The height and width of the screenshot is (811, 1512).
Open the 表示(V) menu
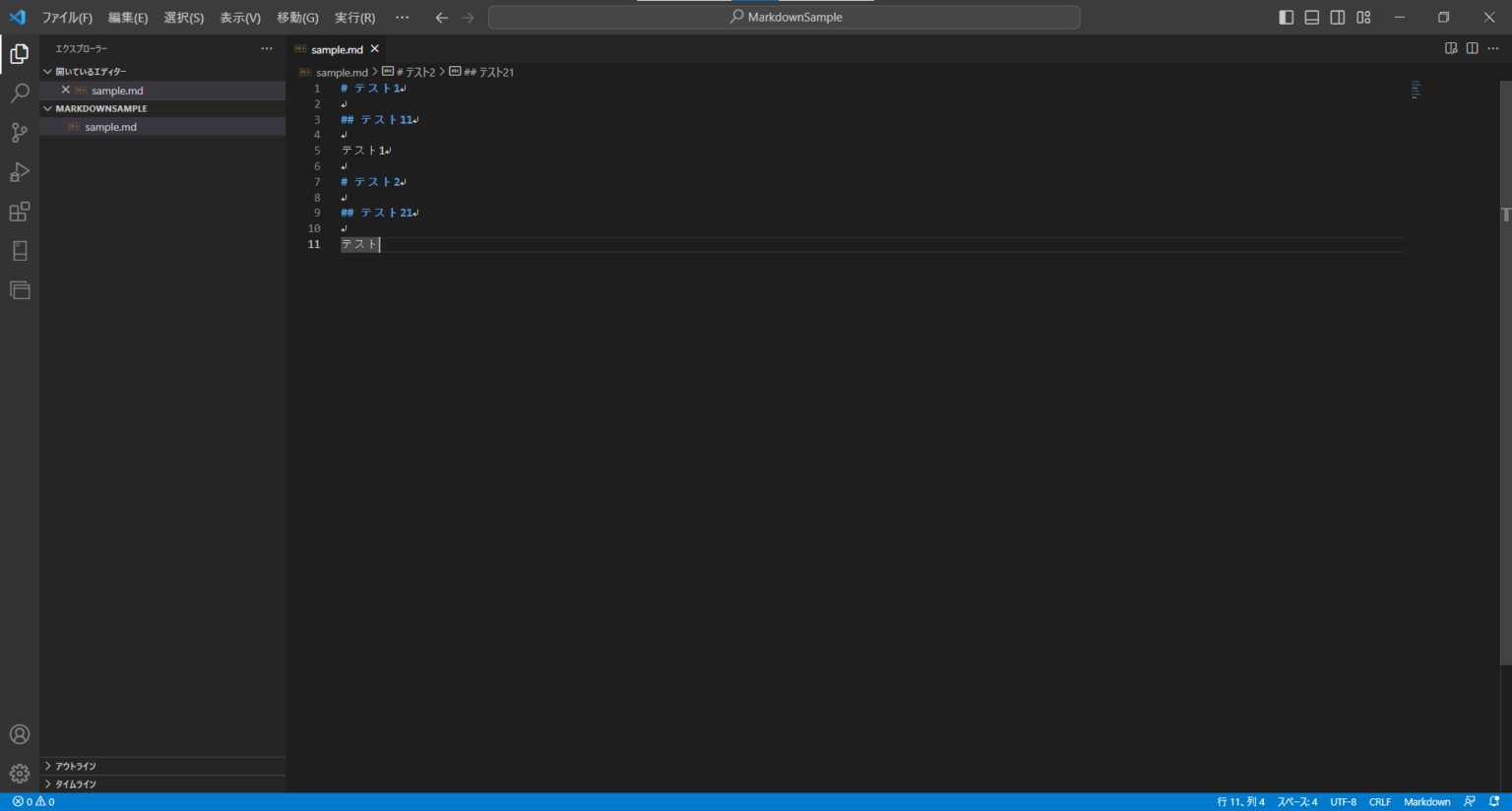click(240, 18)
